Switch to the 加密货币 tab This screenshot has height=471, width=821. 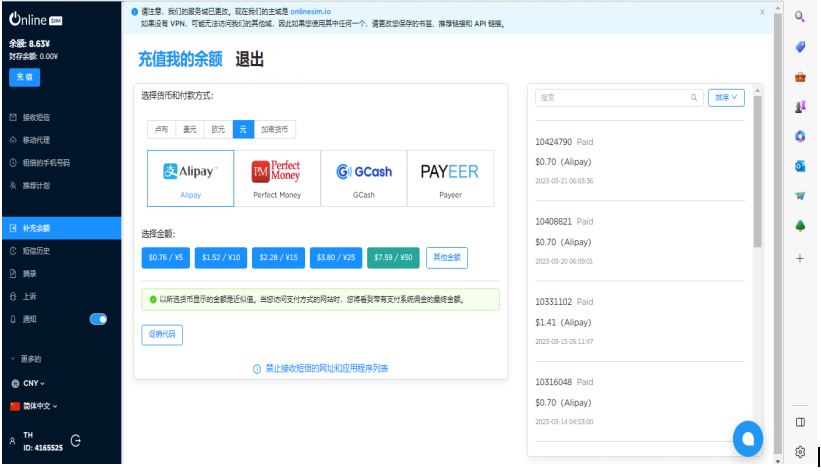pos(275,129)
